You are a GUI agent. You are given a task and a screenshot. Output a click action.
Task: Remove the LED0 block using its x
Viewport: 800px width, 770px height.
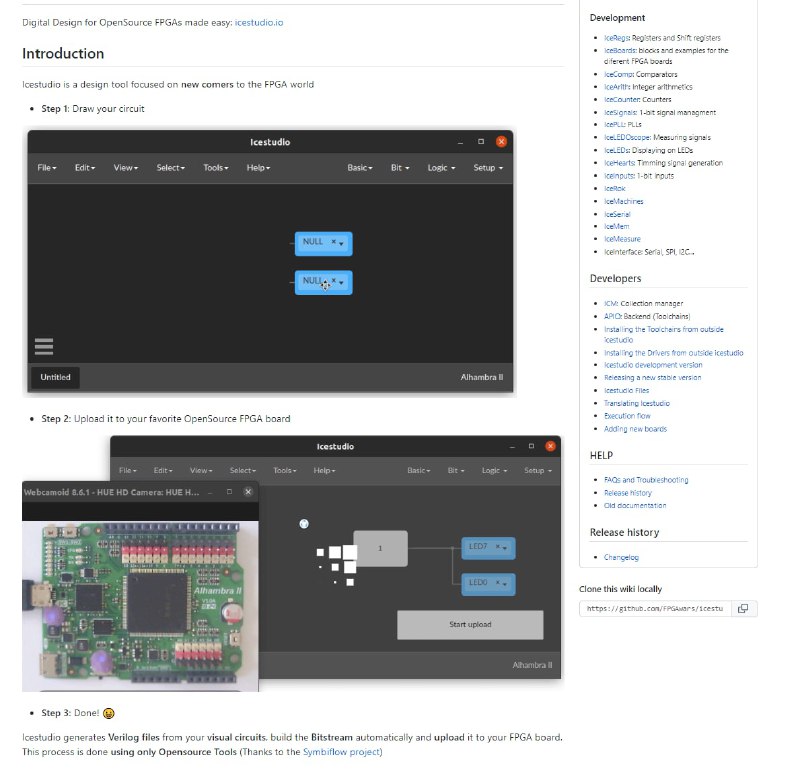497,582
